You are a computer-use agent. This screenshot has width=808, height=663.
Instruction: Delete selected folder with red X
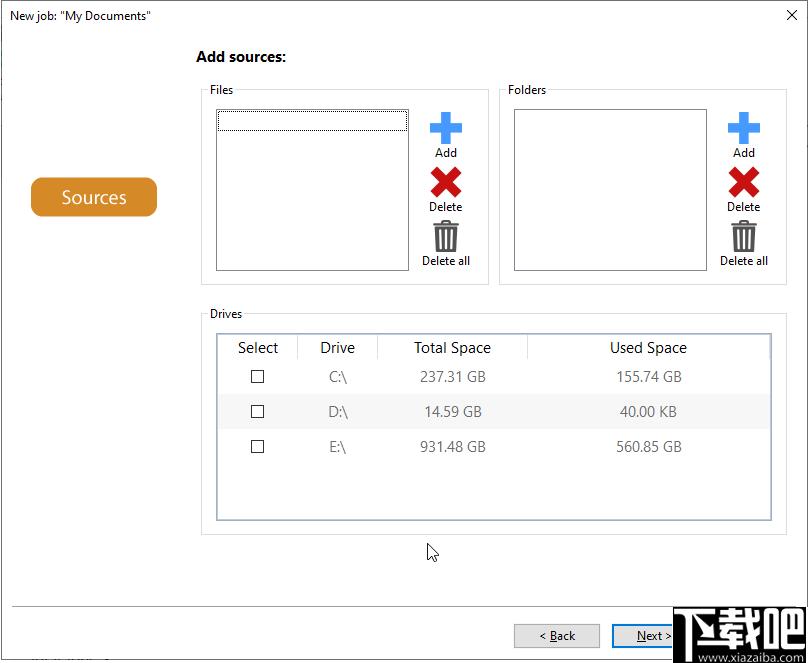pyautogui.click(x=744, y=182)
